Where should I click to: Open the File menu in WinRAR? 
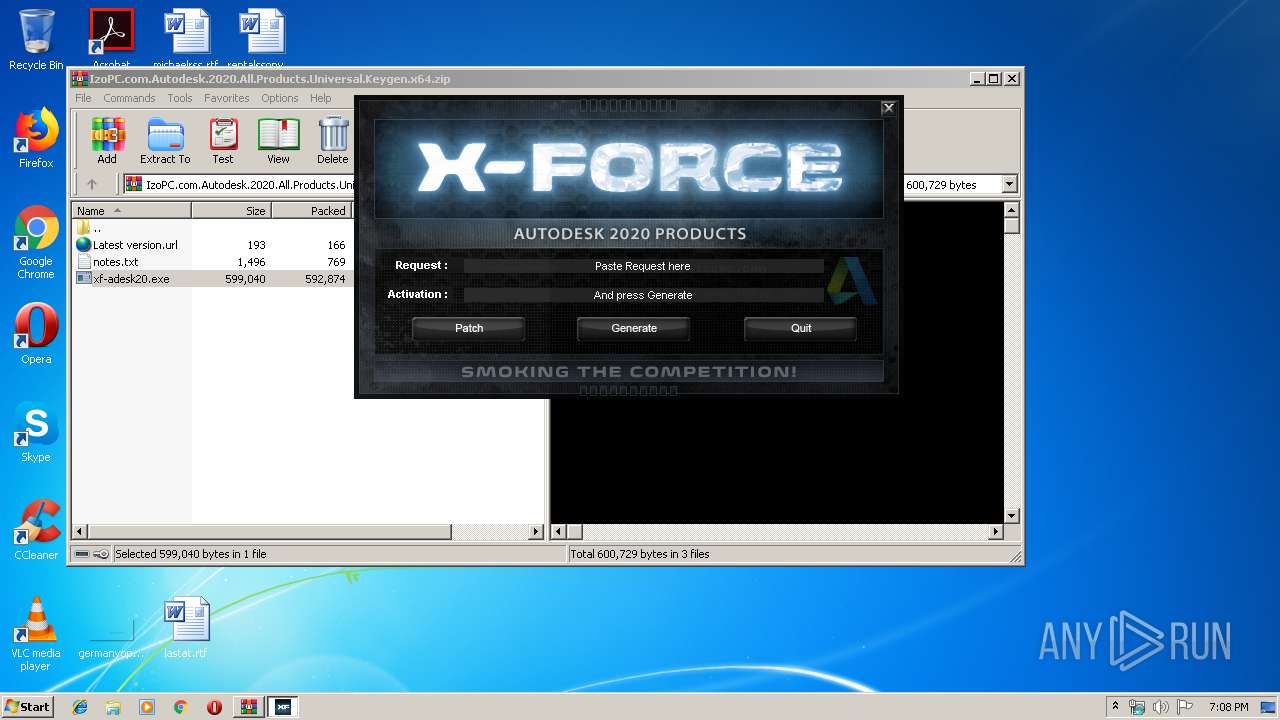[x=83, y=98]
